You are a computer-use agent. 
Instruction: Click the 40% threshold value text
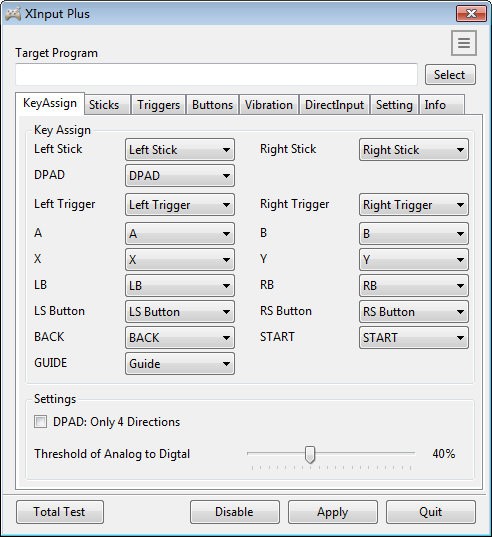[x=443, y=454]
